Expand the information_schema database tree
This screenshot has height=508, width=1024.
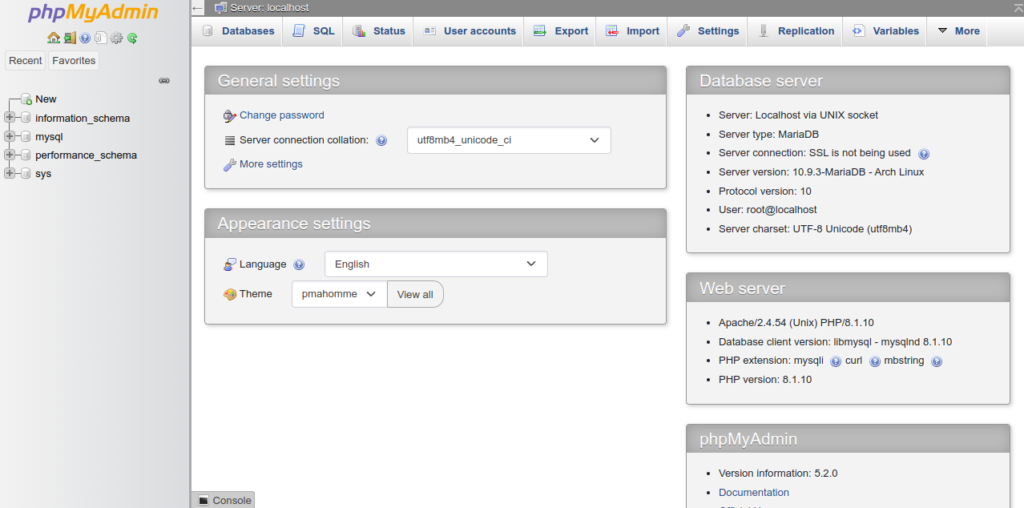(9, 118)
